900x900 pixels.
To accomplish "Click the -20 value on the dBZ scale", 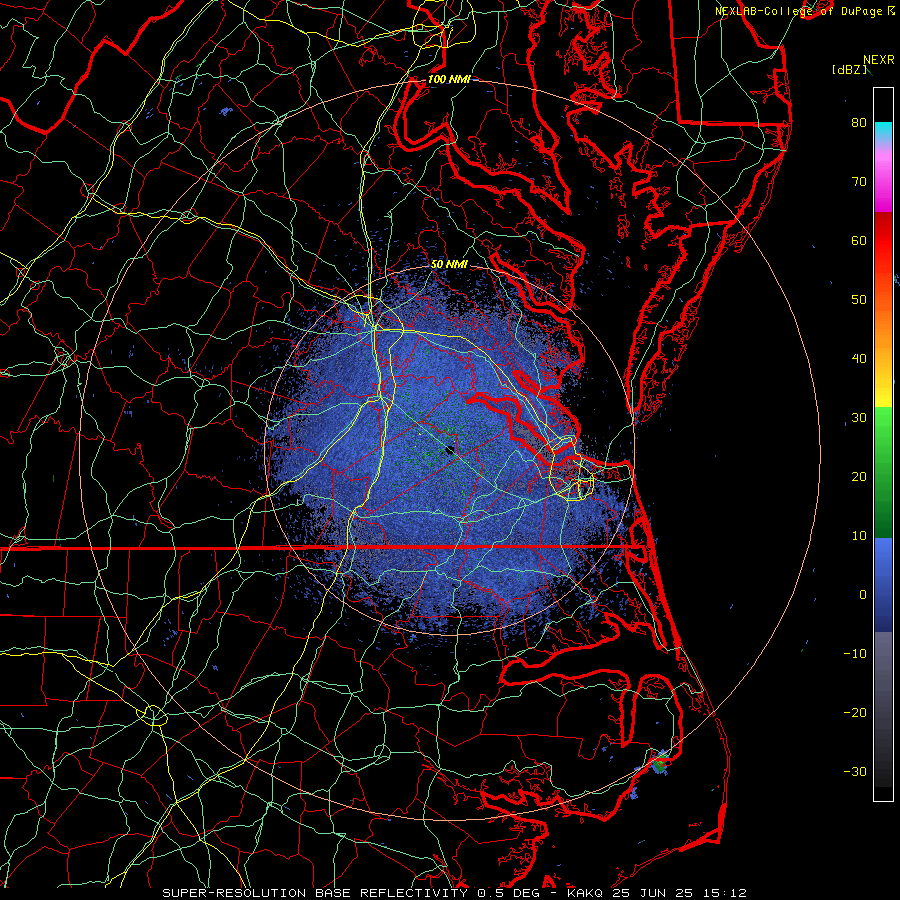I will [855, 713].
